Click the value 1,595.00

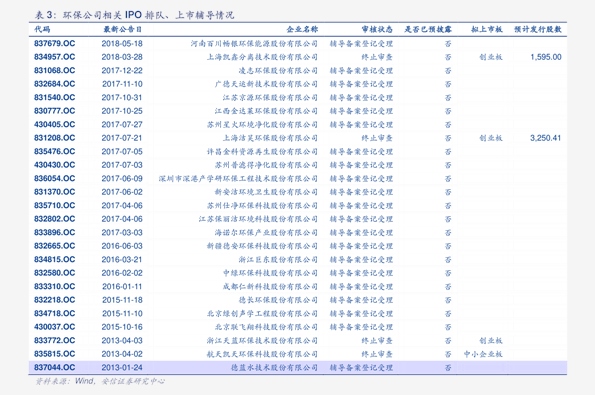tap(546, 57)
